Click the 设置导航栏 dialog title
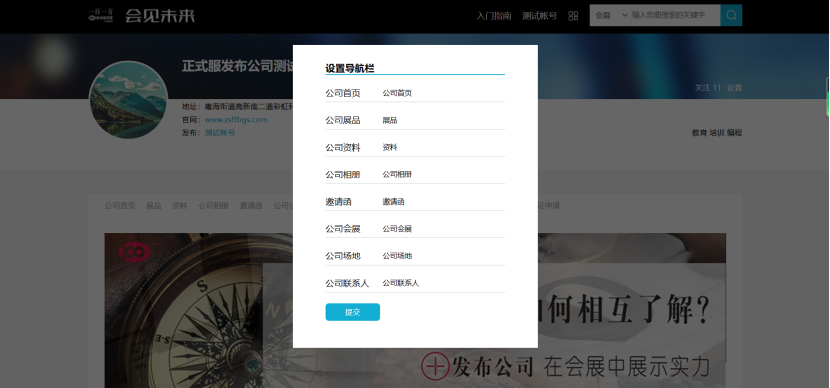 (350, 68)
